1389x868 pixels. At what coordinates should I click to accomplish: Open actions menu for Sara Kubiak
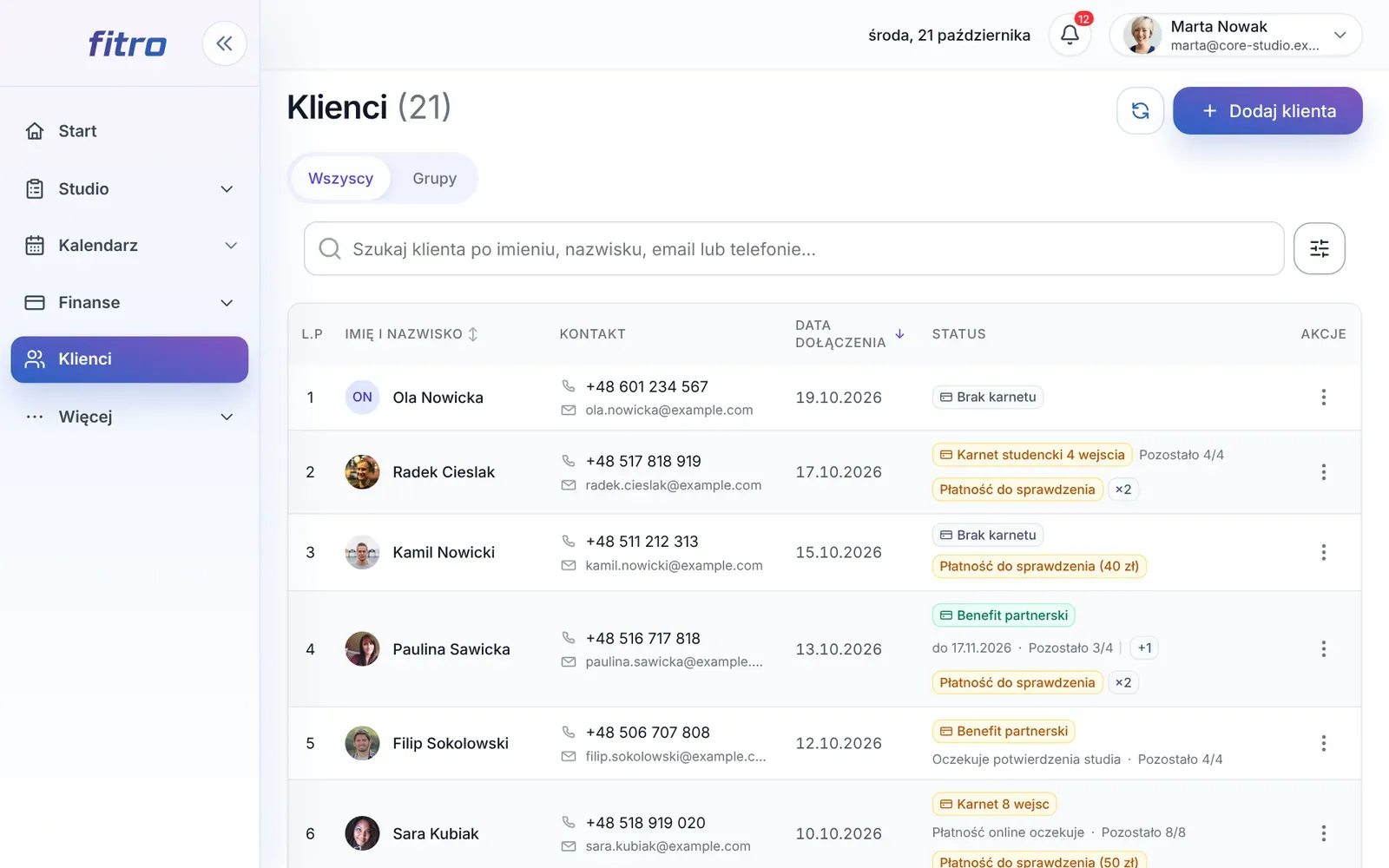point(1323,834)
